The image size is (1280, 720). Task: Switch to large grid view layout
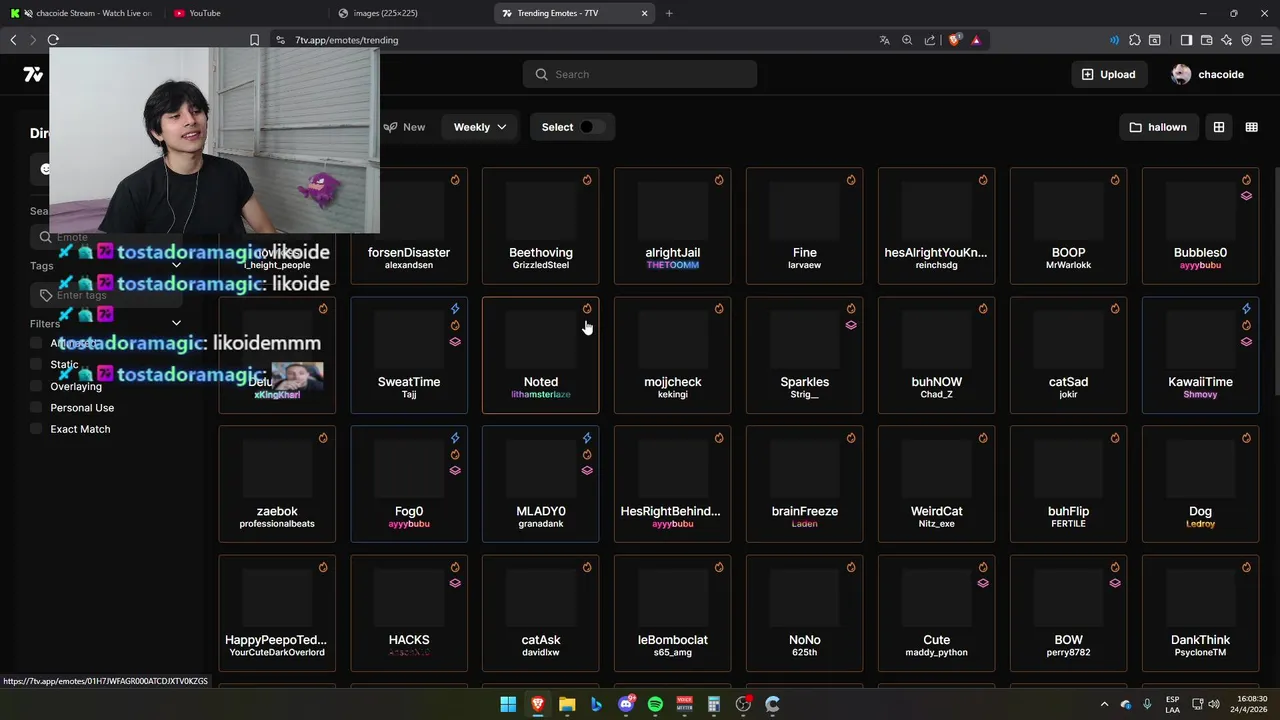click(x=1219, y=127)
